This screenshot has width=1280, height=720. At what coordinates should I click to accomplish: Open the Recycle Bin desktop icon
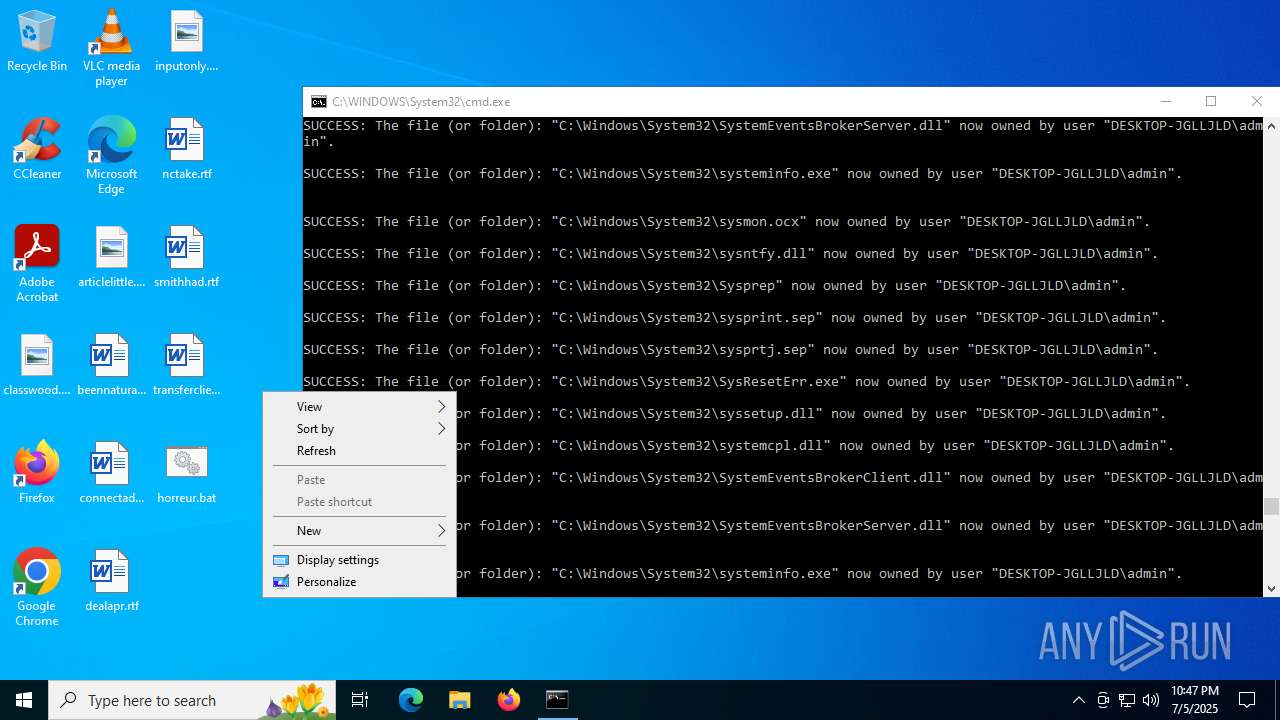[37, 42]
